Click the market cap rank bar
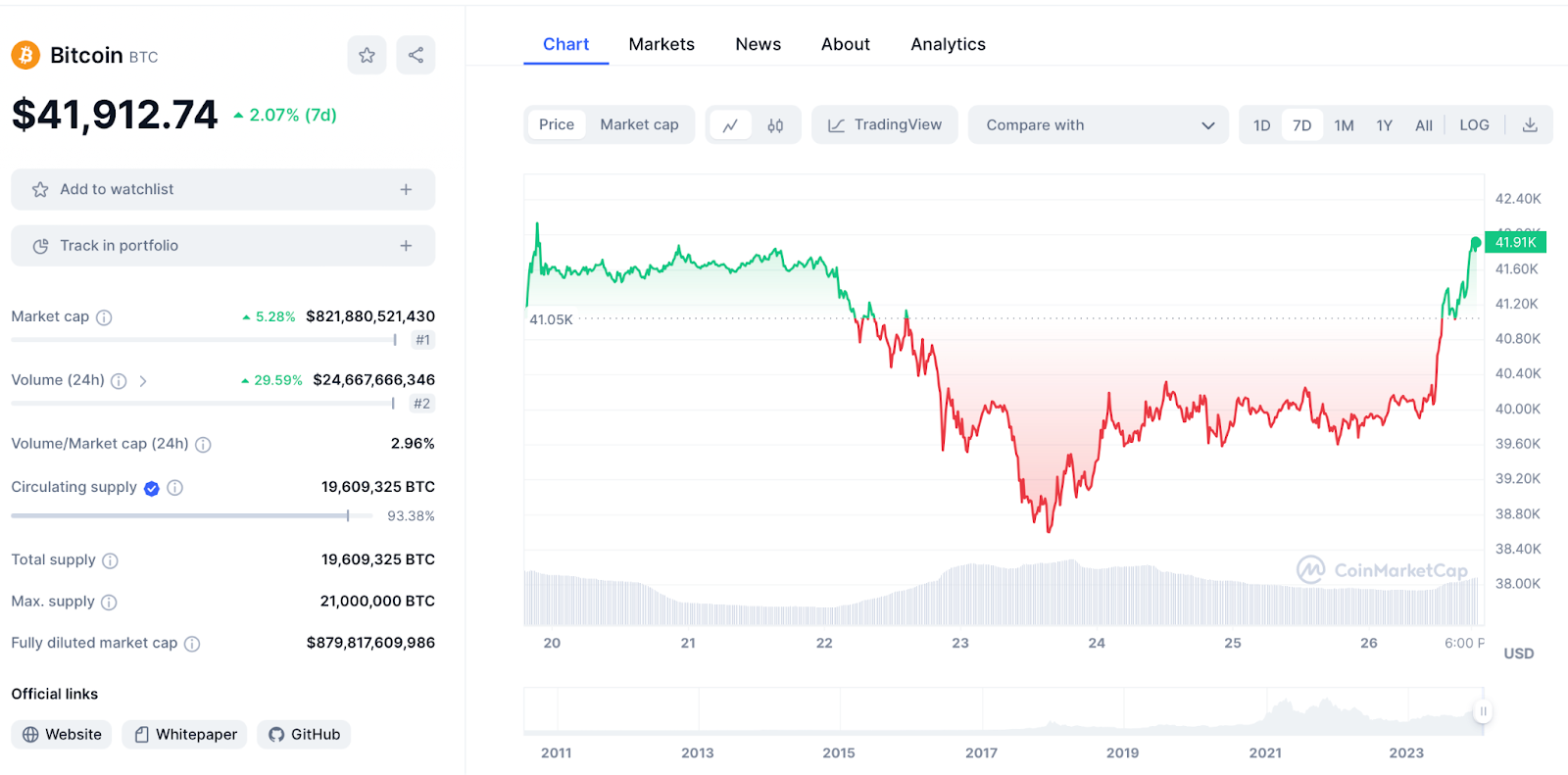This screenshot has height=775, width=1568. tap(204, 340)
